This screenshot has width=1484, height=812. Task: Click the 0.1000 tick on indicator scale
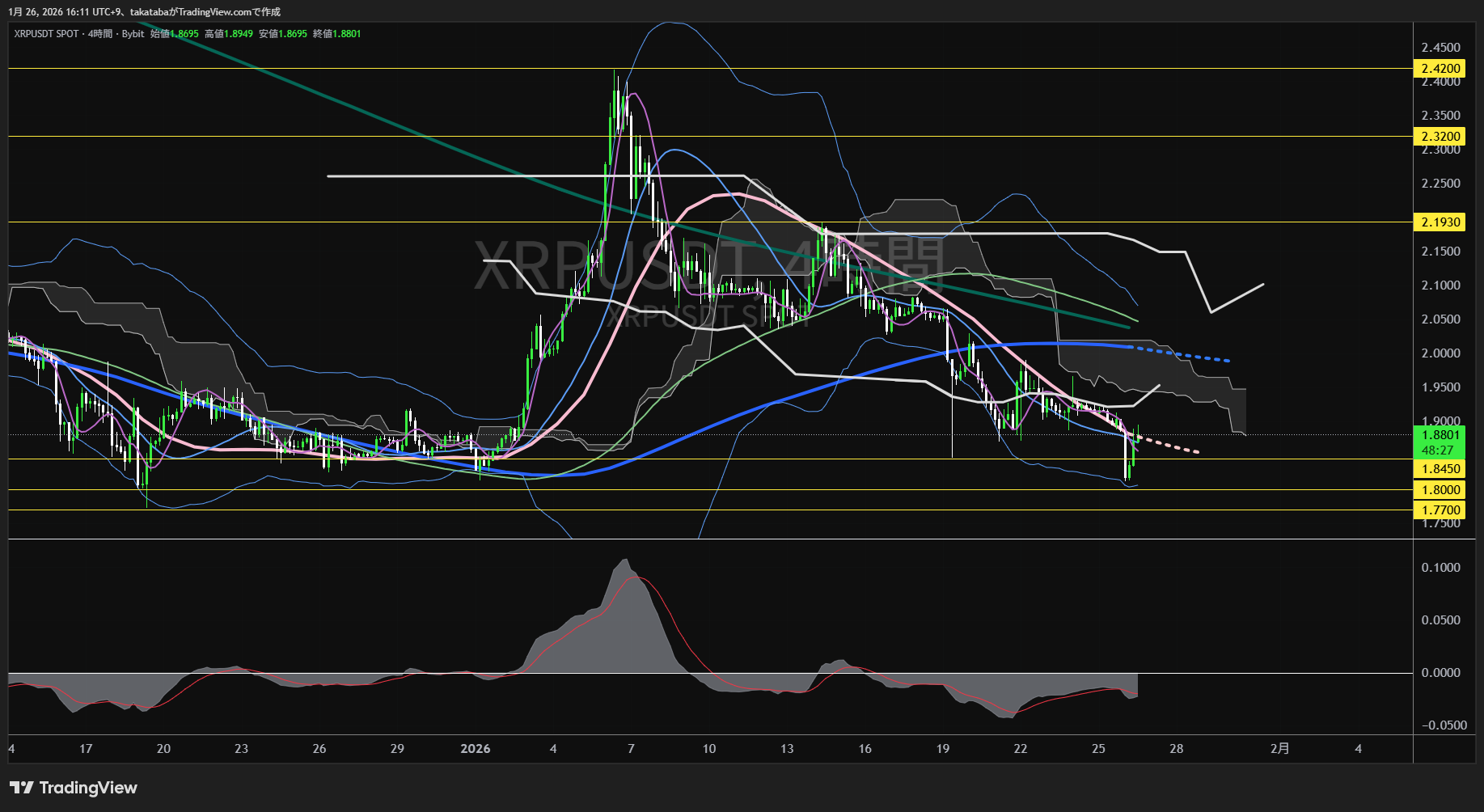(1440, 568)
